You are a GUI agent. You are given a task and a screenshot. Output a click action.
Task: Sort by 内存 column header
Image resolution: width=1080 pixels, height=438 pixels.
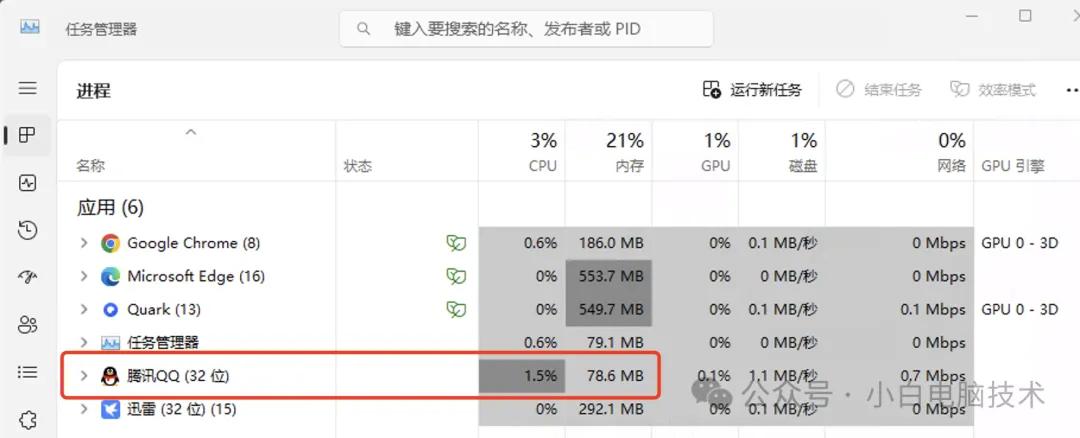629,166
